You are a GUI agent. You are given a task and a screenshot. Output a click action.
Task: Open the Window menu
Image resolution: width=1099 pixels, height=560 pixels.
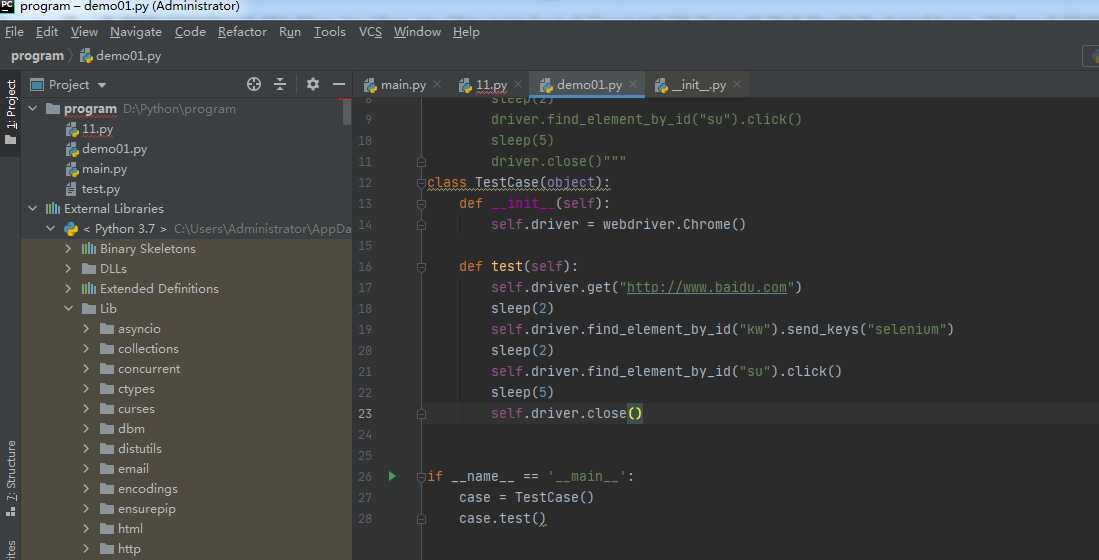tap(417, 32)
